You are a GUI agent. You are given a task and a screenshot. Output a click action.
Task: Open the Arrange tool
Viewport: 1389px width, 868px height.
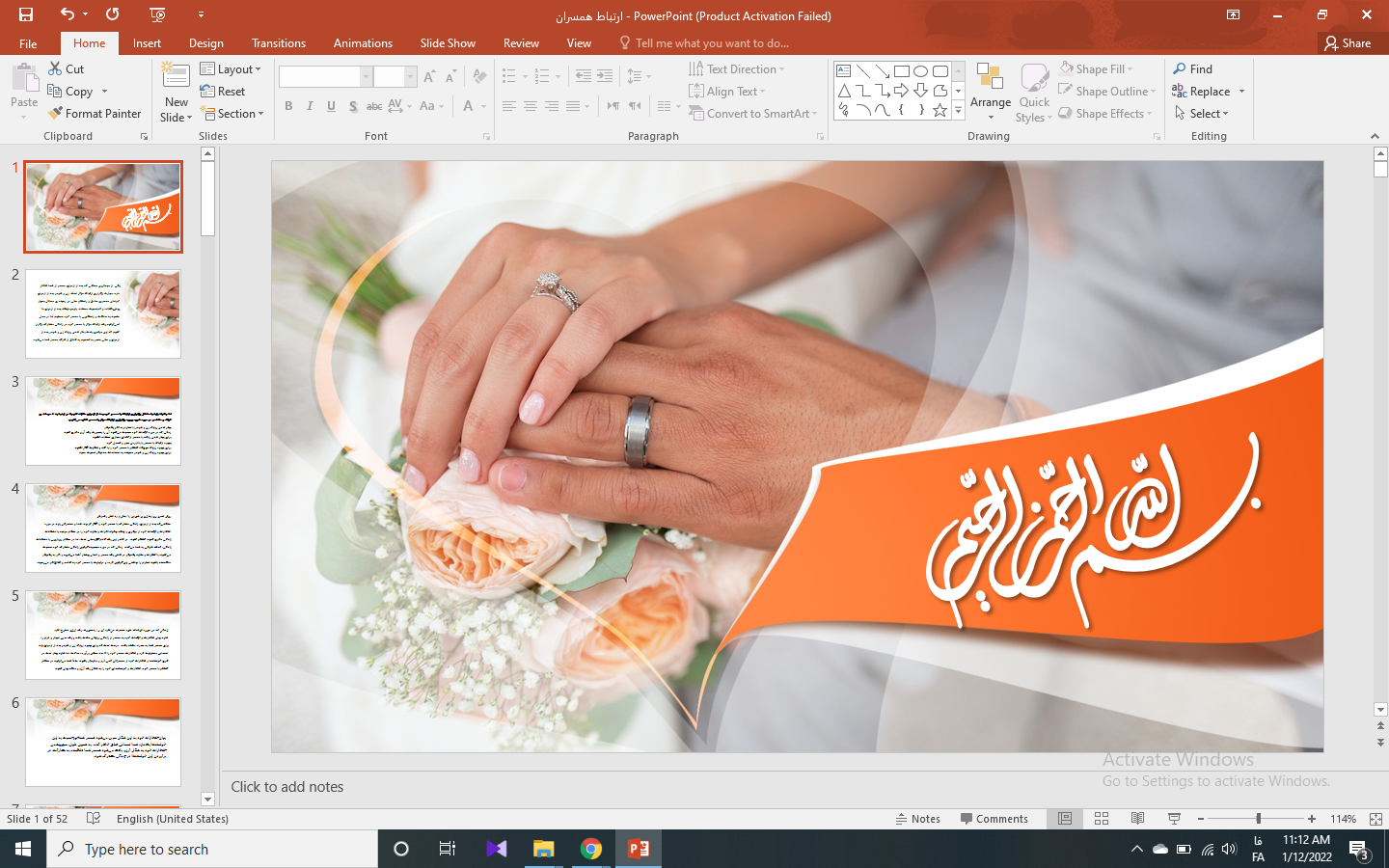(x=990, y=92)
